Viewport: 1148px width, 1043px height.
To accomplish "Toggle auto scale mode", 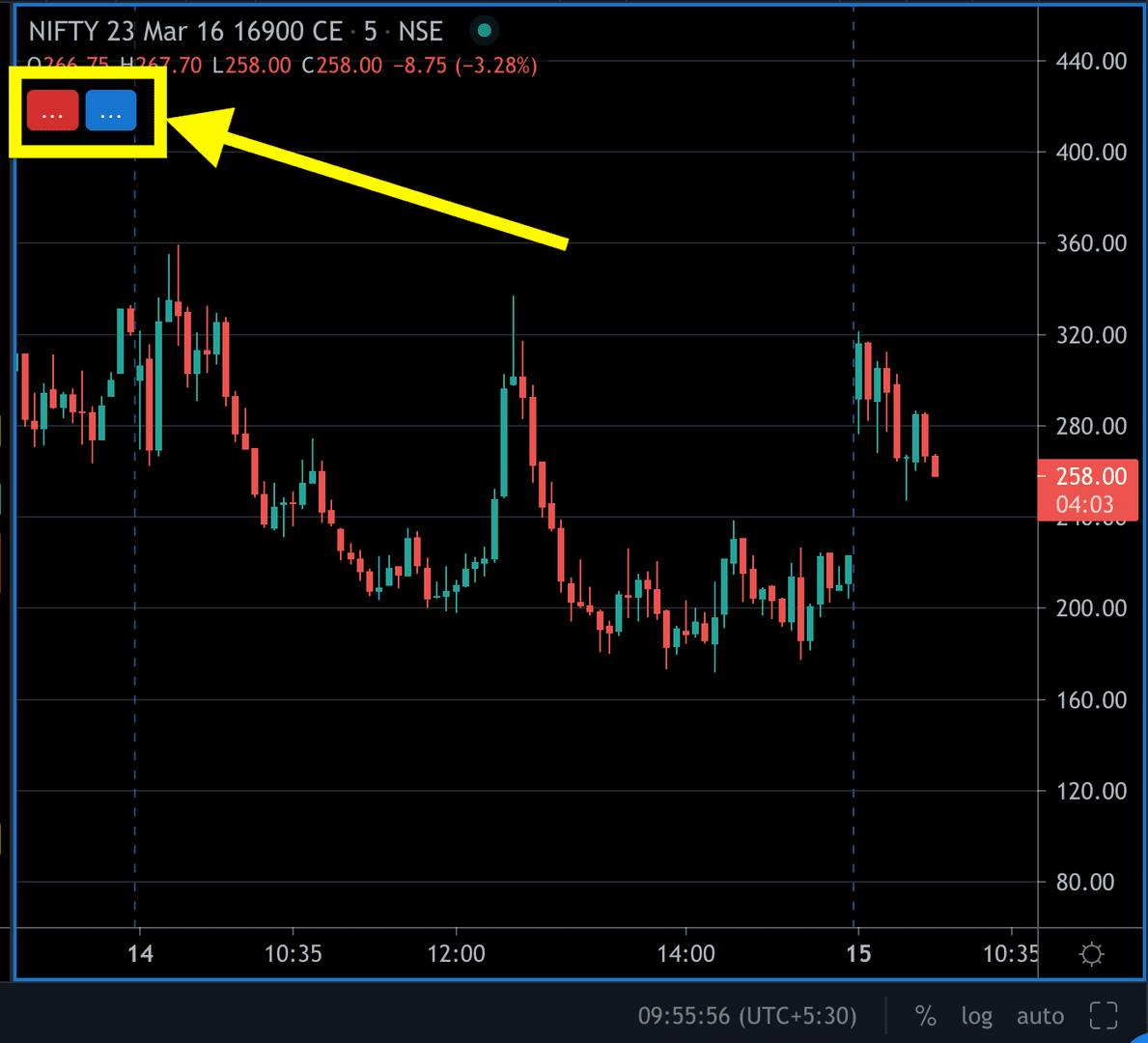I will 1040,1016.
